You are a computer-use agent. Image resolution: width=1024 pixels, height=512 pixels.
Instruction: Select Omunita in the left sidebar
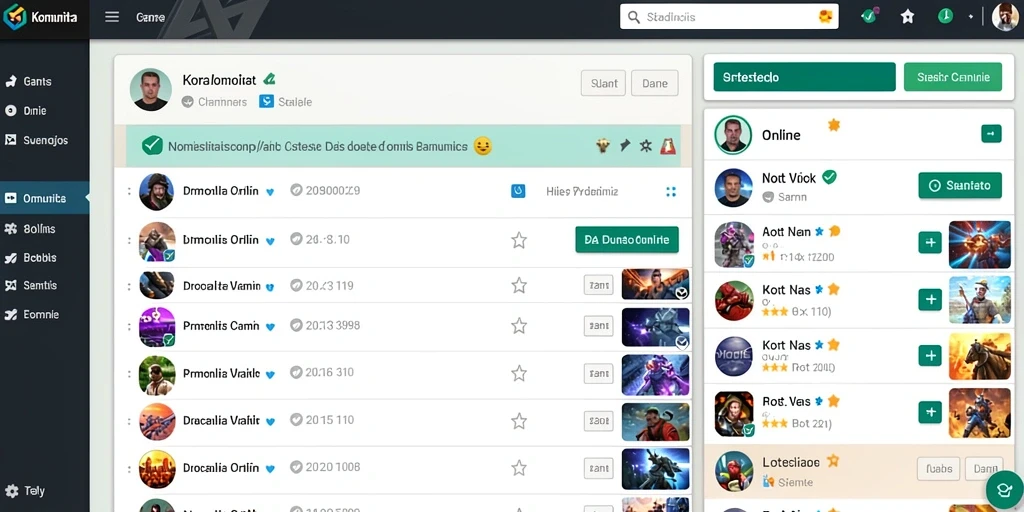click(x=44, y=198)
